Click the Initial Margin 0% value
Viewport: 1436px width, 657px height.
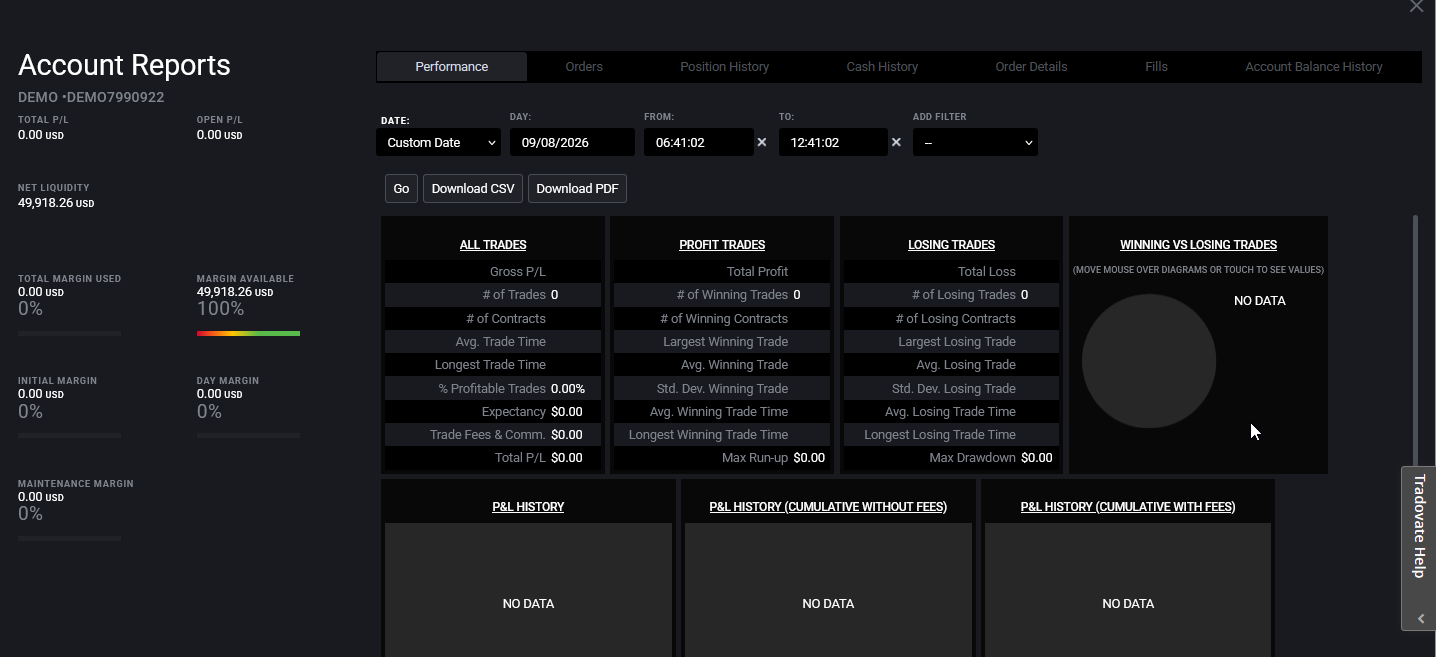(30, 412)
